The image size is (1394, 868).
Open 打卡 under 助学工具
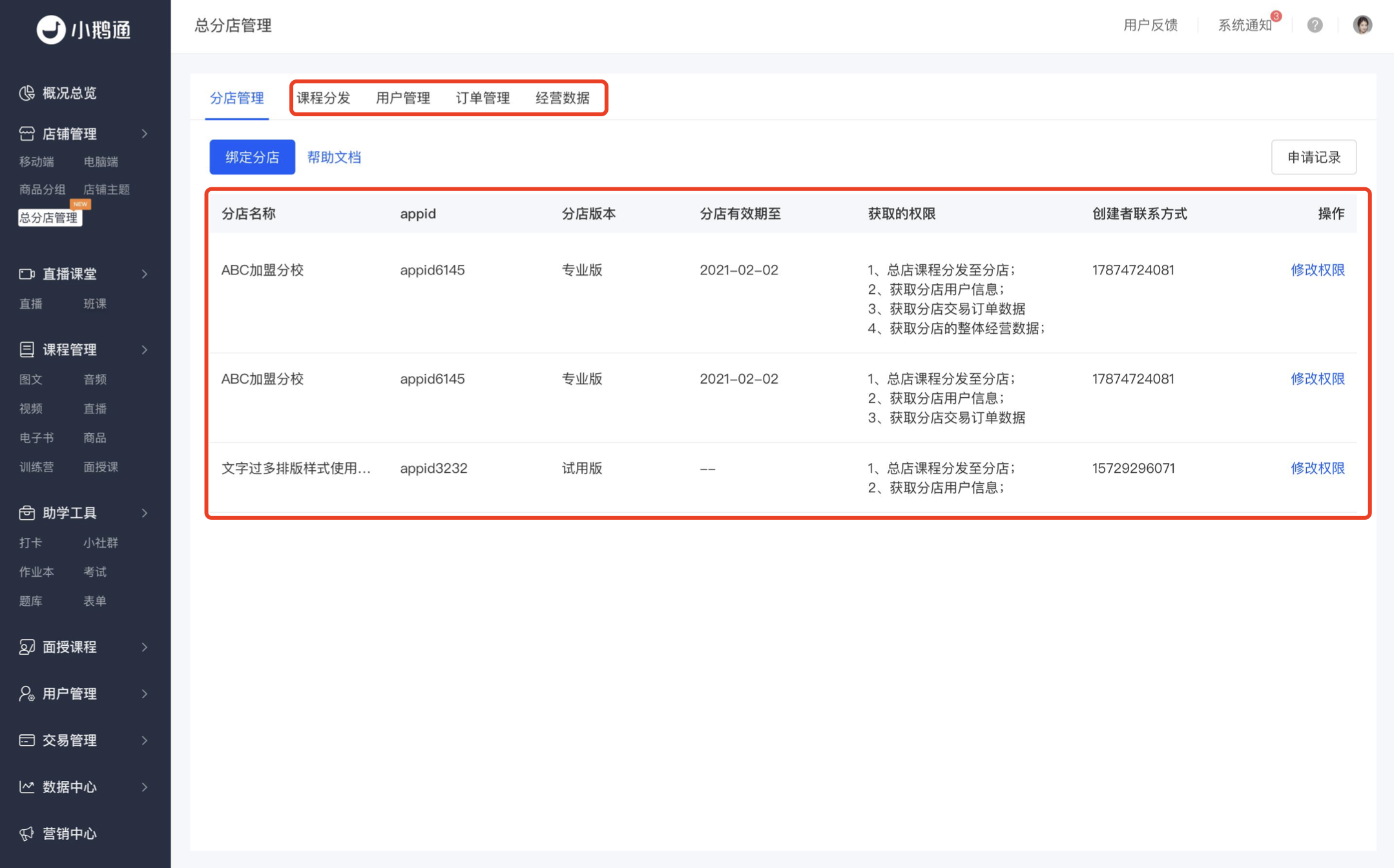30,542
